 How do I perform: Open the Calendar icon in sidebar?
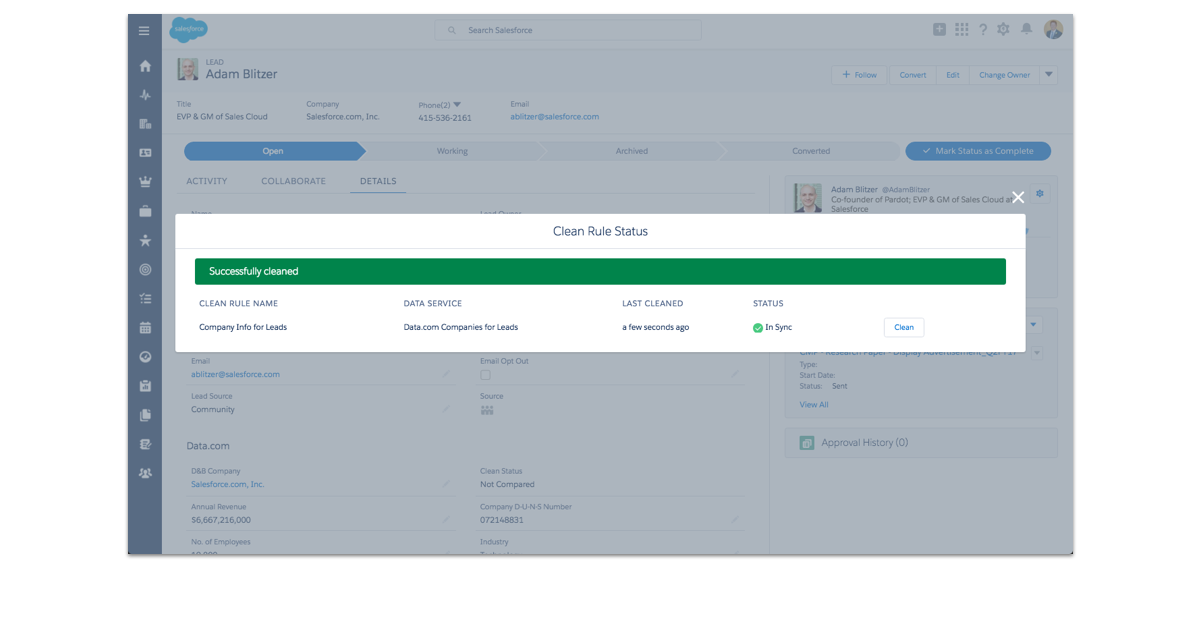tap(145, 328)
